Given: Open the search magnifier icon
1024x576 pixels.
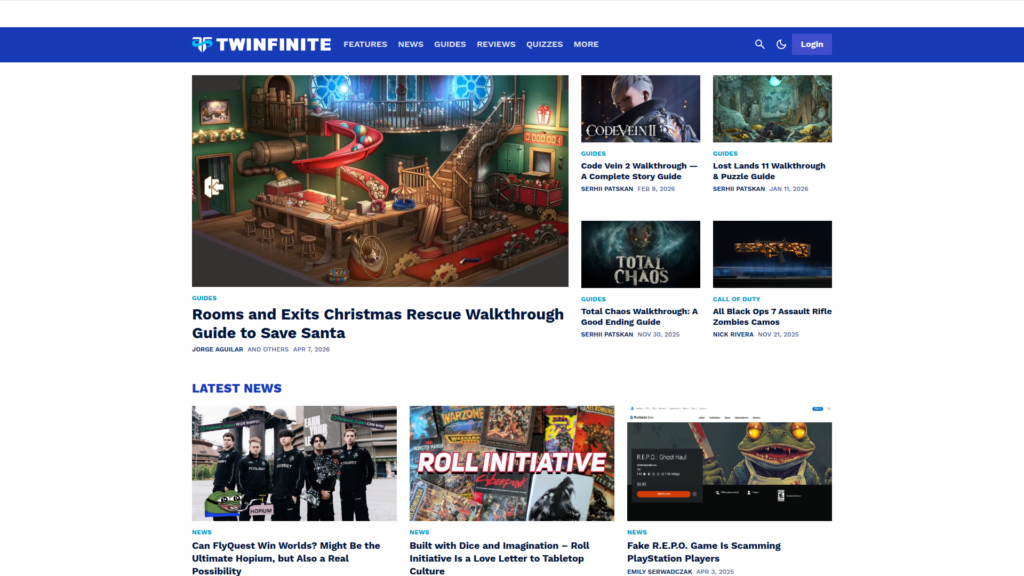Looking at the screenshot, I should [759, 44].
